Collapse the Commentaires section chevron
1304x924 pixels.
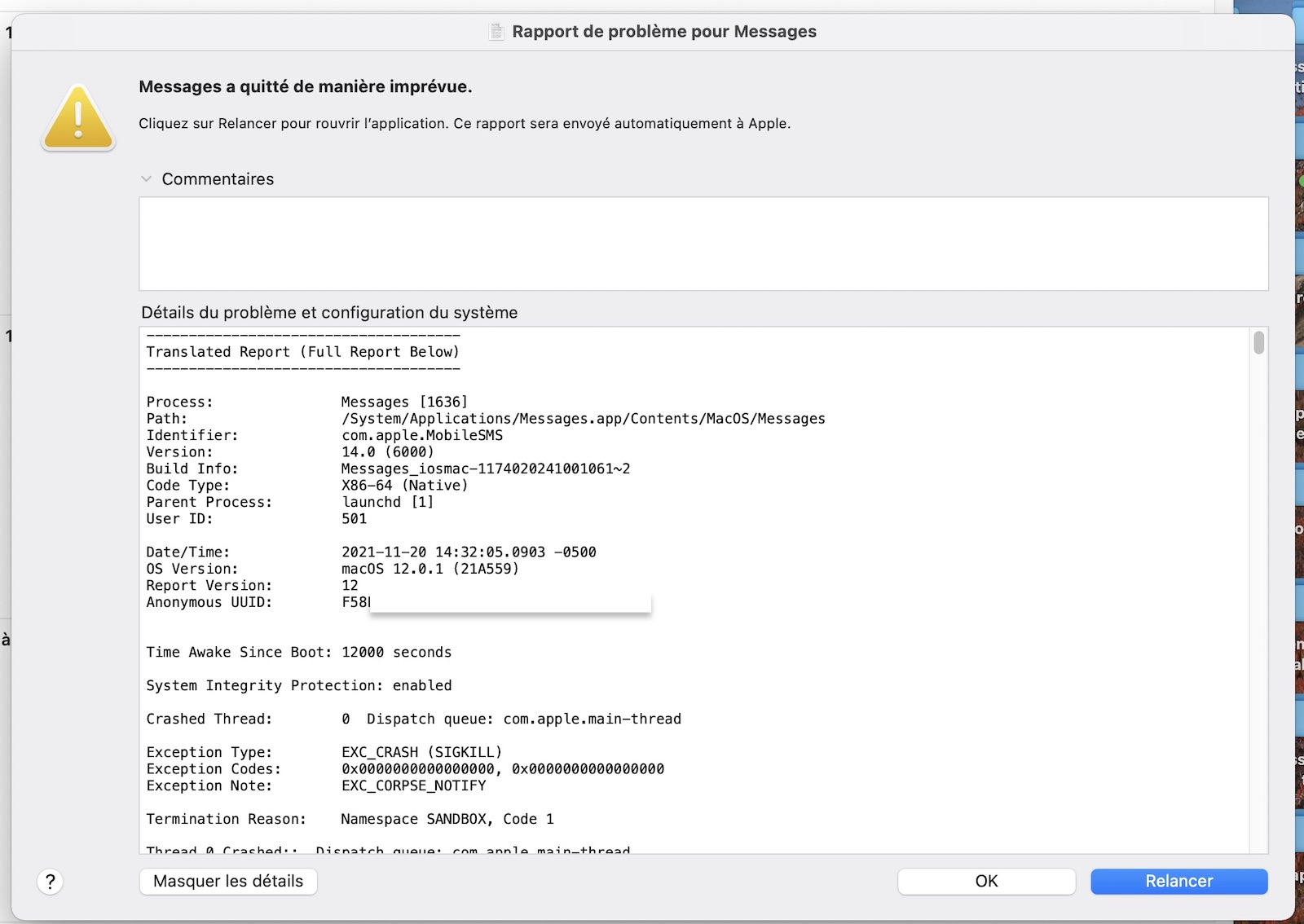point(146,179)
